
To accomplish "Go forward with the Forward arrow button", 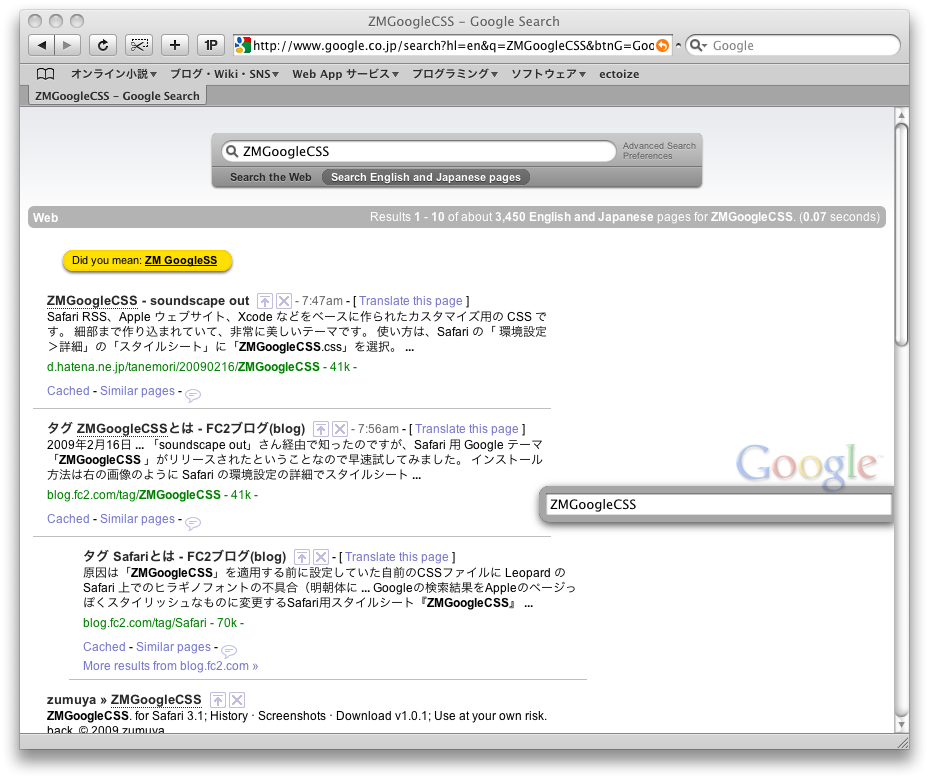I will pyautogui.click(x=68, y=45).
